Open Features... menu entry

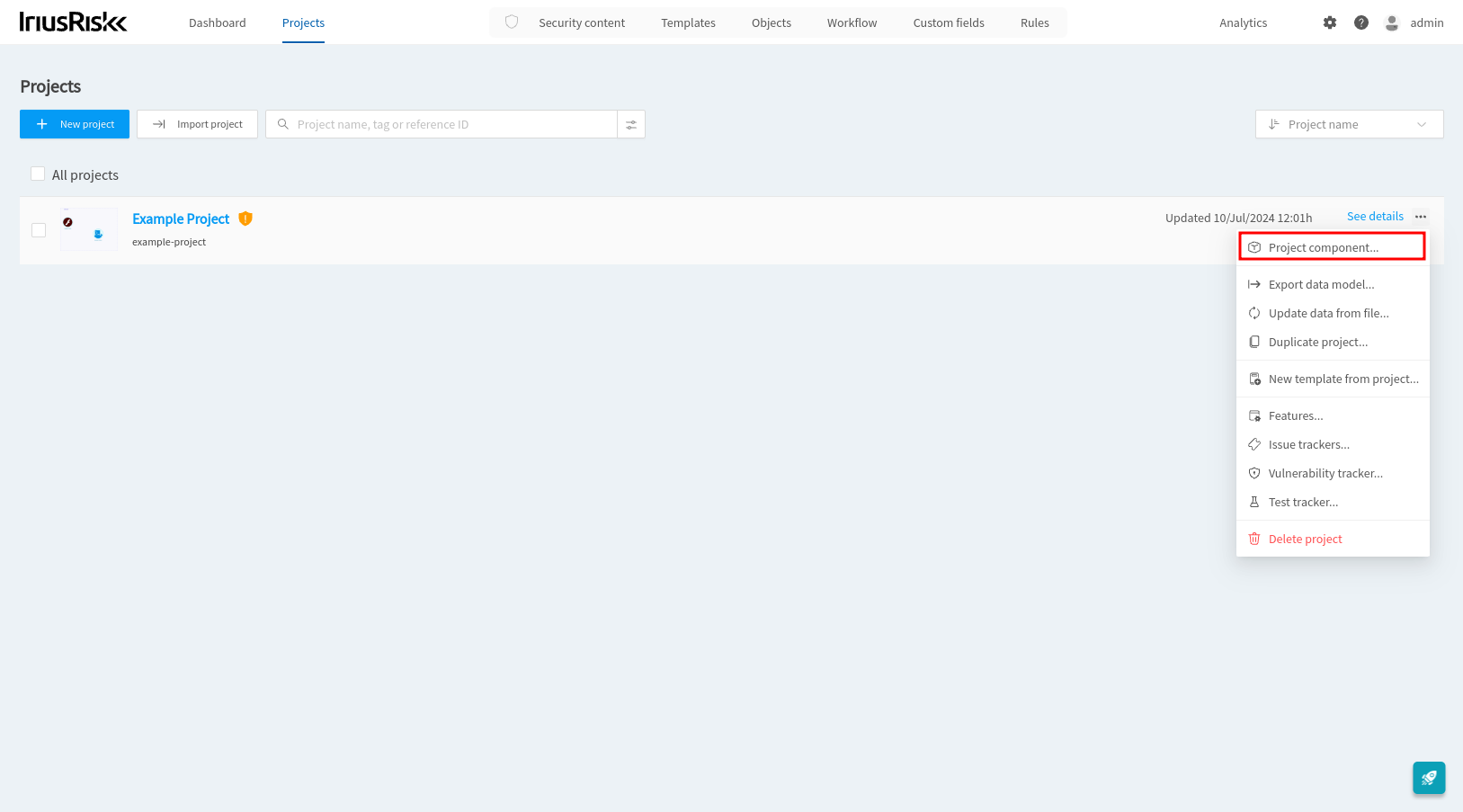(1333, 415)
